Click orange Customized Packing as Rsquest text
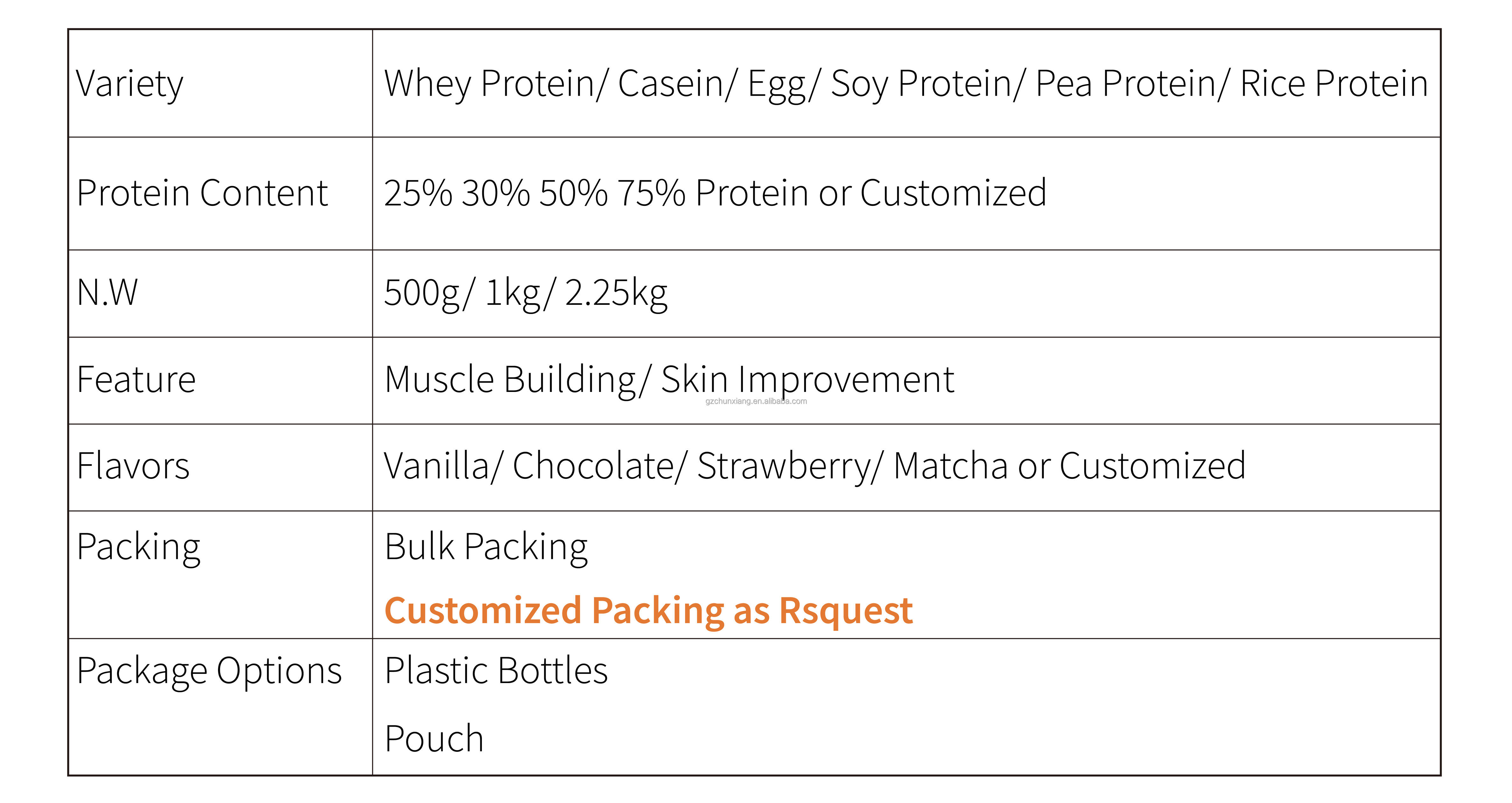The height and width of the screenshot is (803, 1512). coord(649,611)
